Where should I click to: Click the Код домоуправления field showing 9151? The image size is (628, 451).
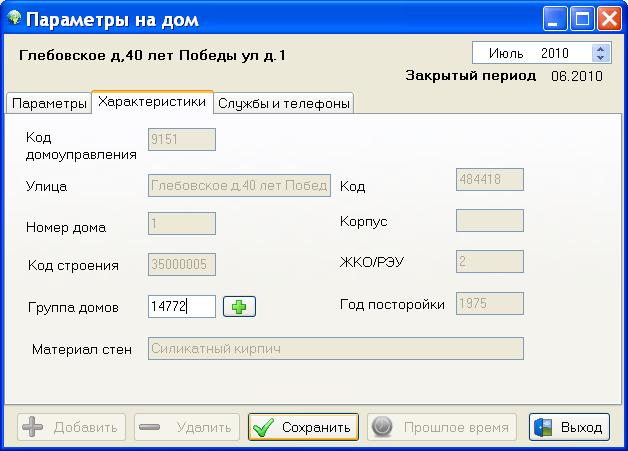click(182, 139)
